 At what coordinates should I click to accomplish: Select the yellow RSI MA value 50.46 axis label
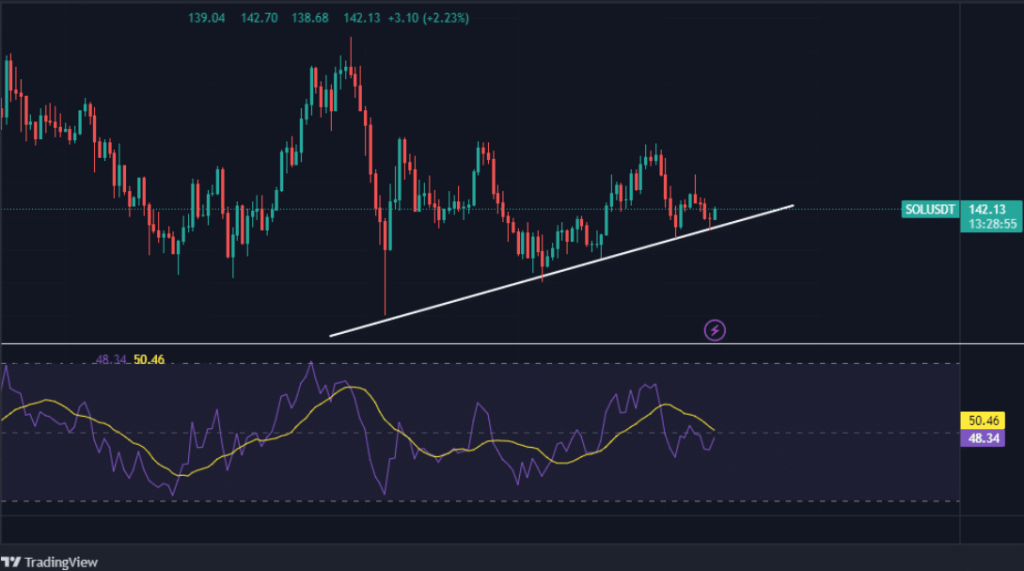click(x=983, y=420)
